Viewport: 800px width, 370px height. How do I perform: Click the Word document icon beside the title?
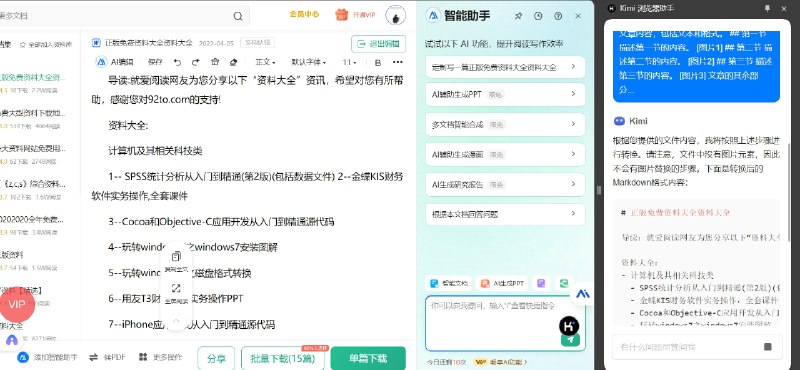(96, 43)
